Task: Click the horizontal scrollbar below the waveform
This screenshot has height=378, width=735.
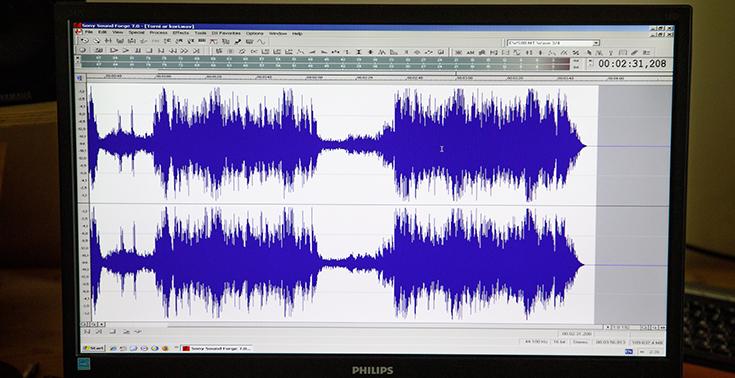Action: 356,325
